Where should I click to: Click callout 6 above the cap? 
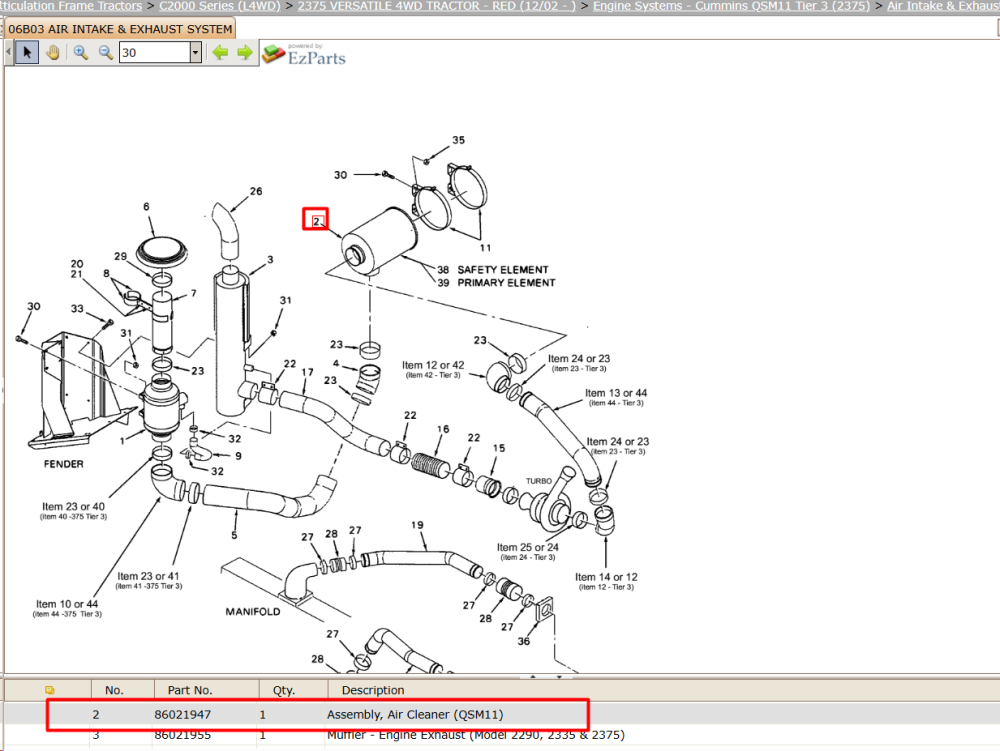click(x=146, y=207)
